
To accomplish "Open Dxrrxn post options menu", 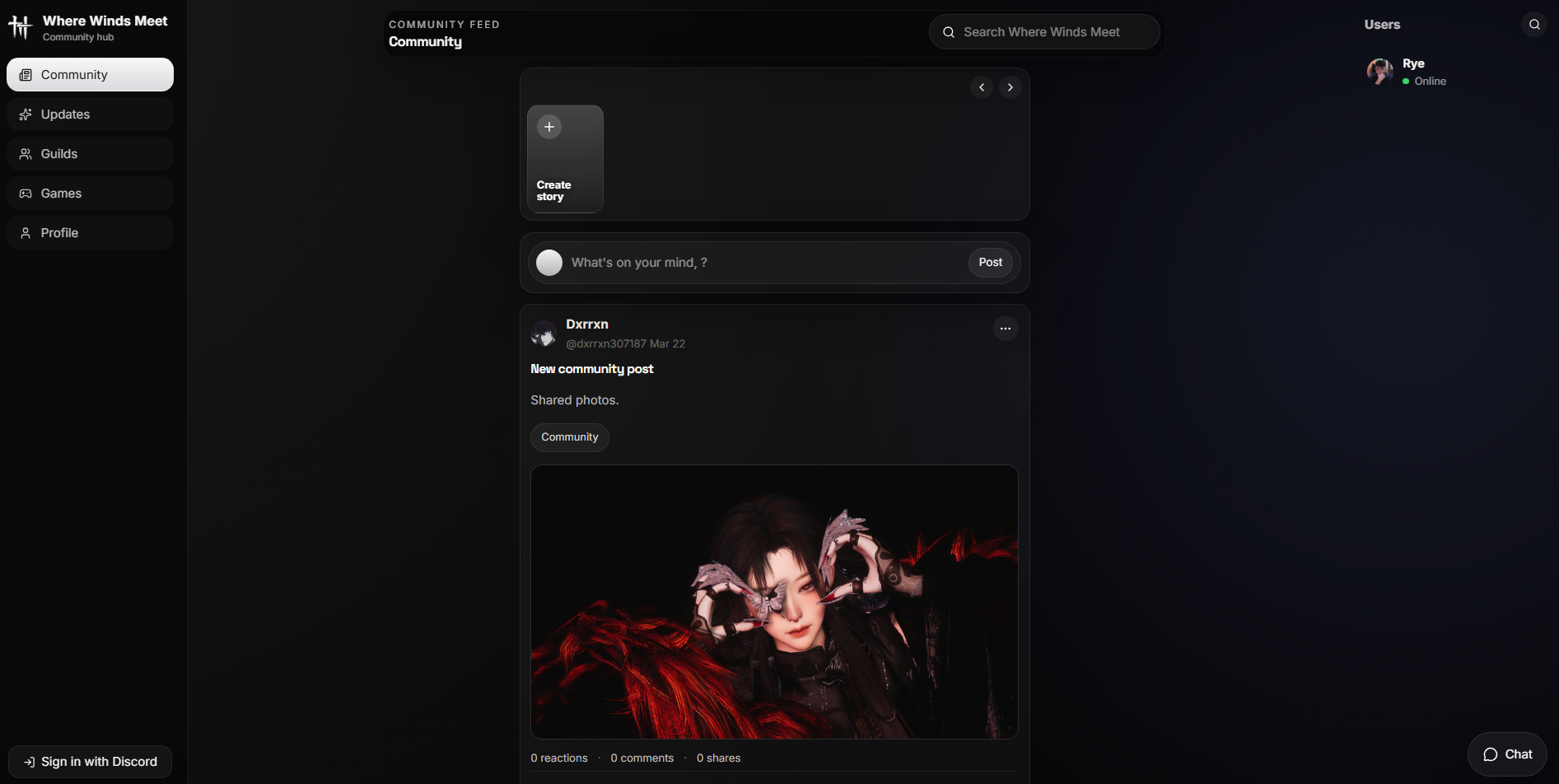I will coord(1006,329).
